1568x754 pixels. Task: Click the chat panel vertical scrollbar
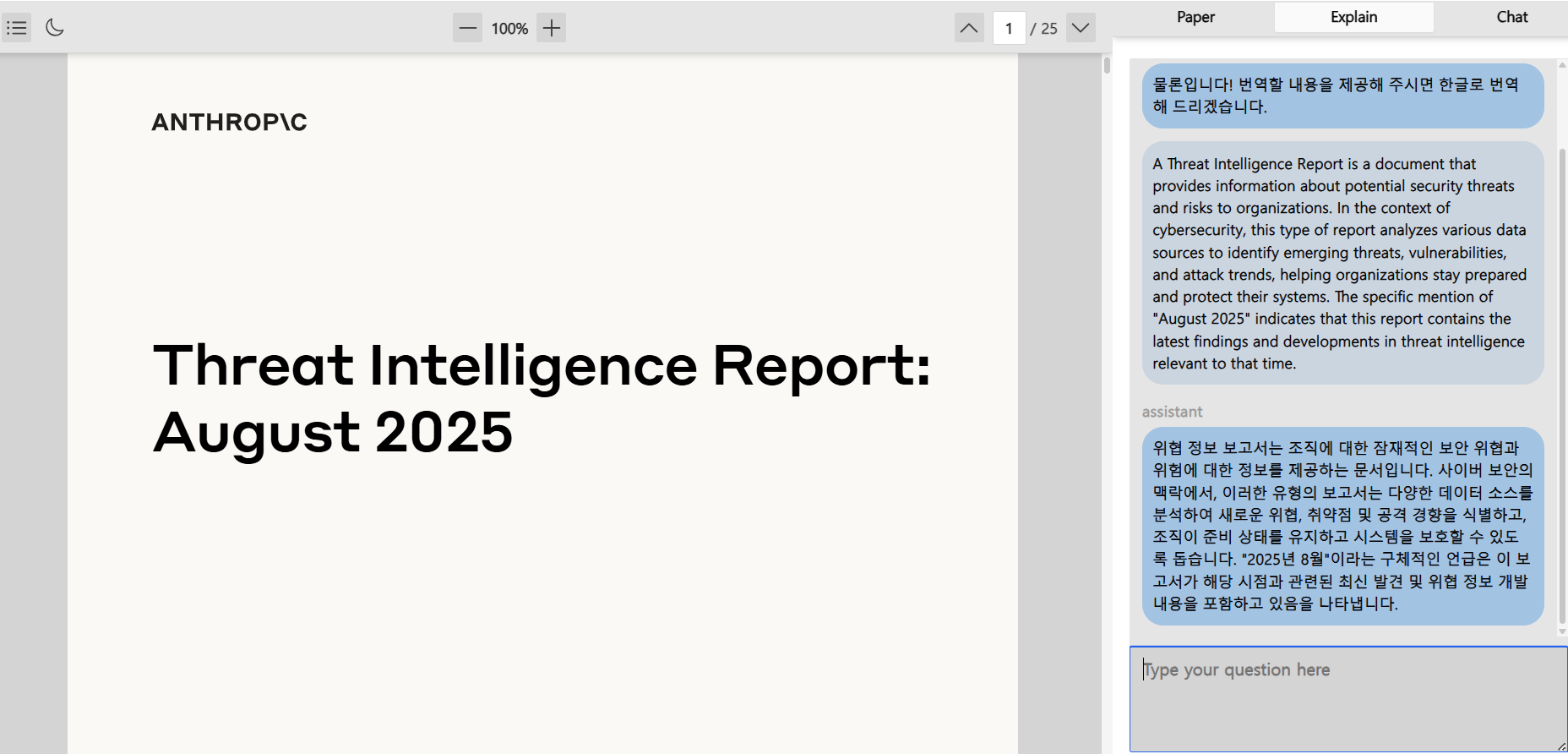pos(1562,385)
